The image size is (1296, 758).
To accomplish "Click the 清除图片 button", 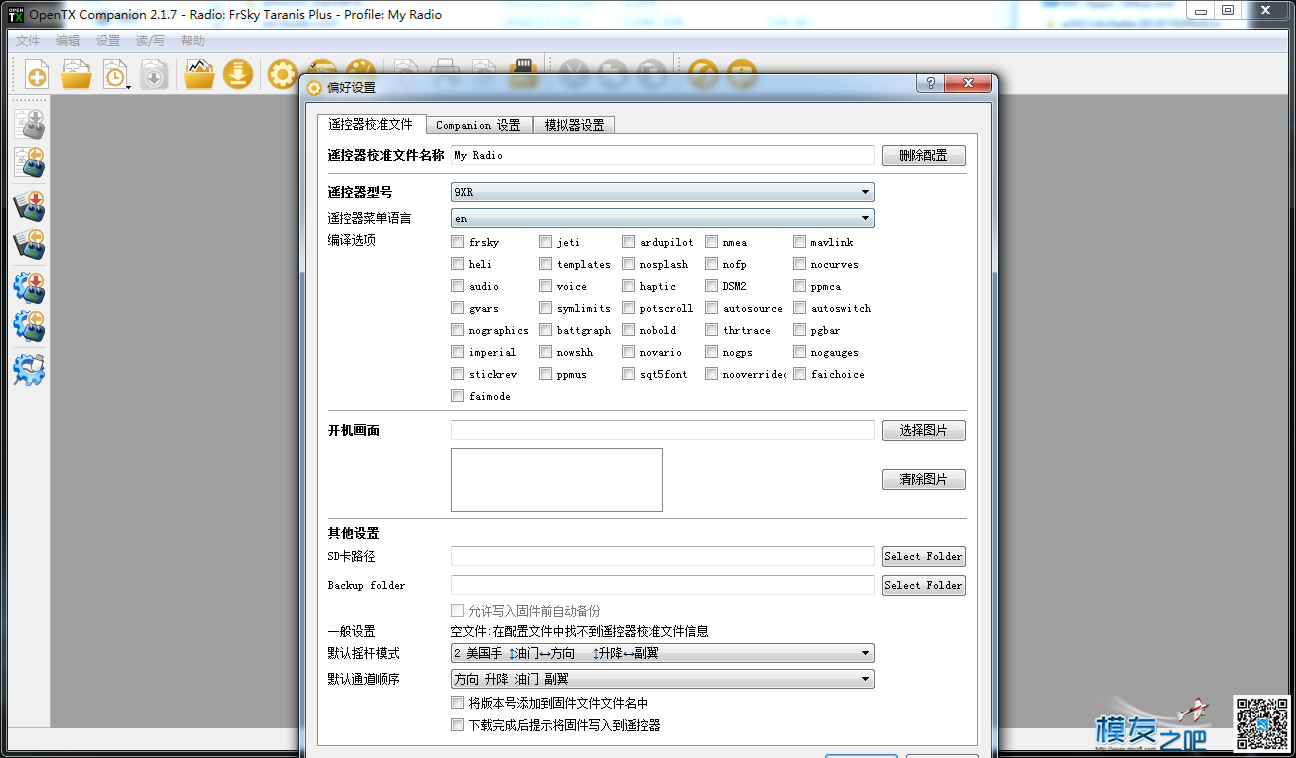I will coord(924,479).
